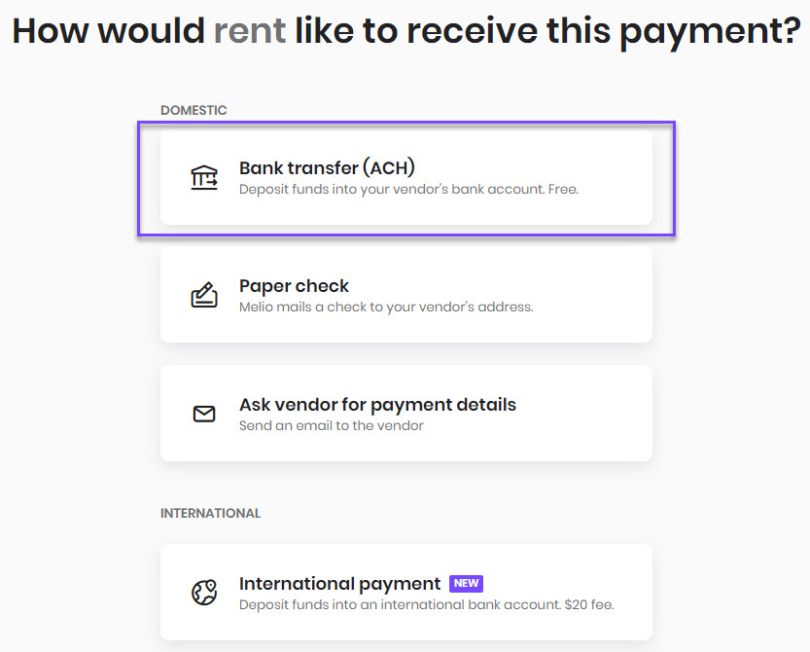Click the arrow on the bank transfer icon
This screenshot has width=810, height=652.
pos(210,184)
